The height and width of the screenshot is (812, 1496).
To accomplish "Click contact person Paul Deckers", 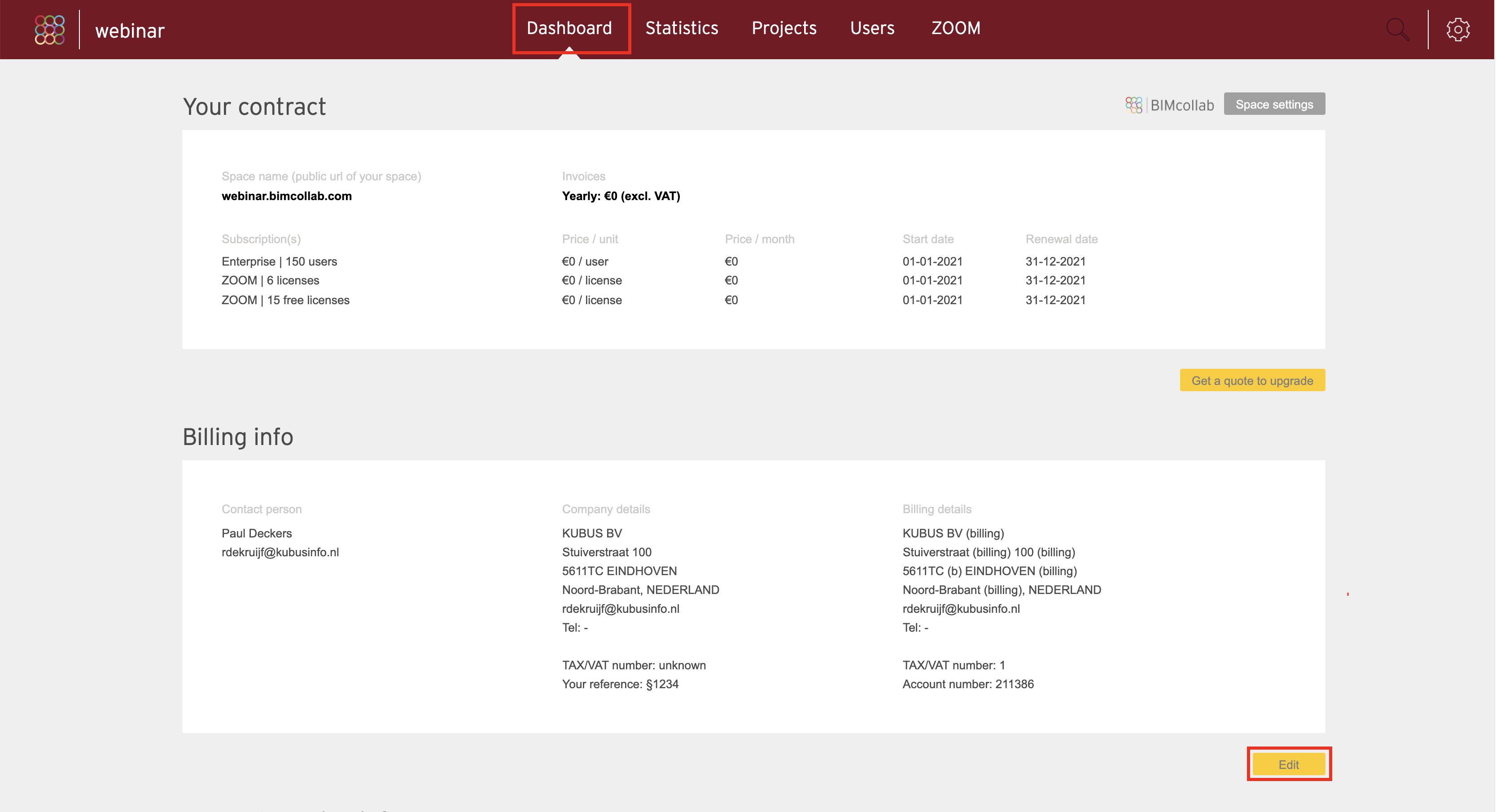I will tap(256, 533).
